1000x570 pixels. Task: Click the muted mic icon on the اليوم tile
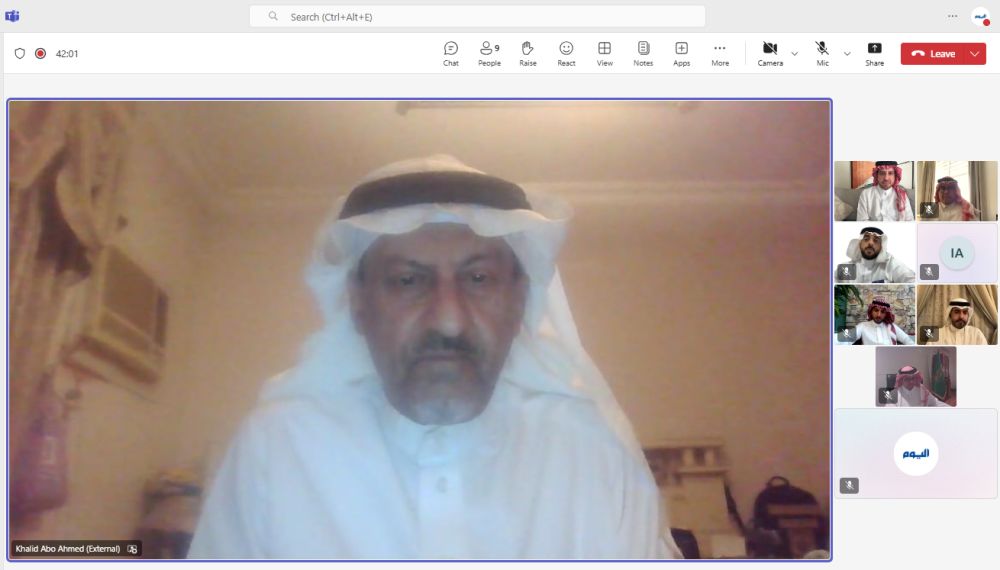pyautogui.click(x=849, y=485)
